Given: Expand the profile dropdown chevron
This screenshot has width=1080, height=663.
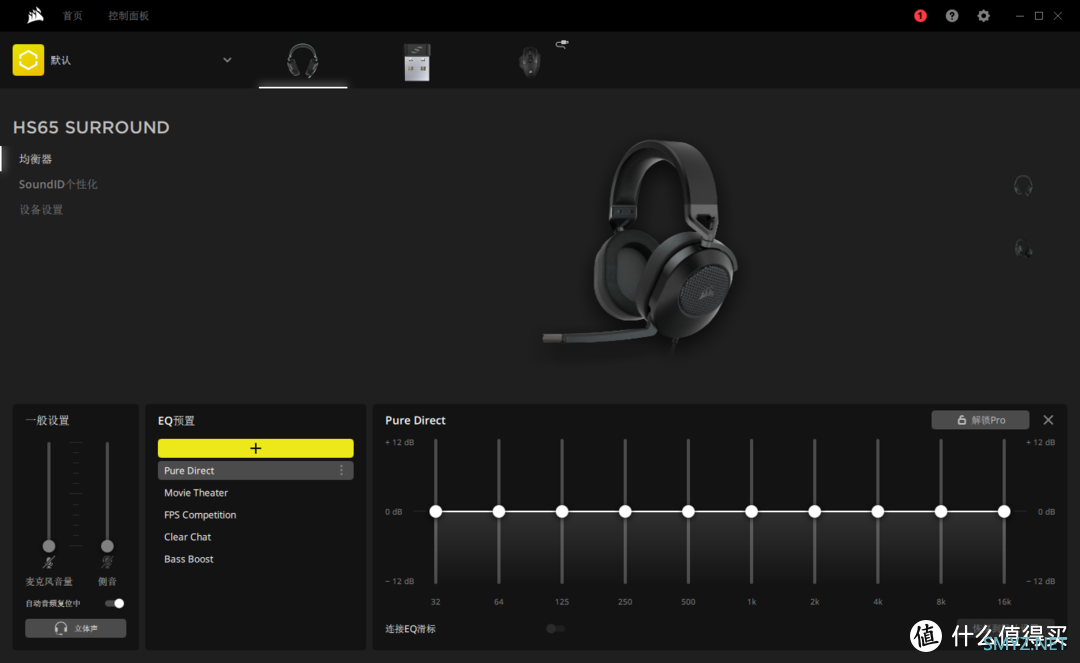Looking at the screenshot, I should (x=227, y=60).
